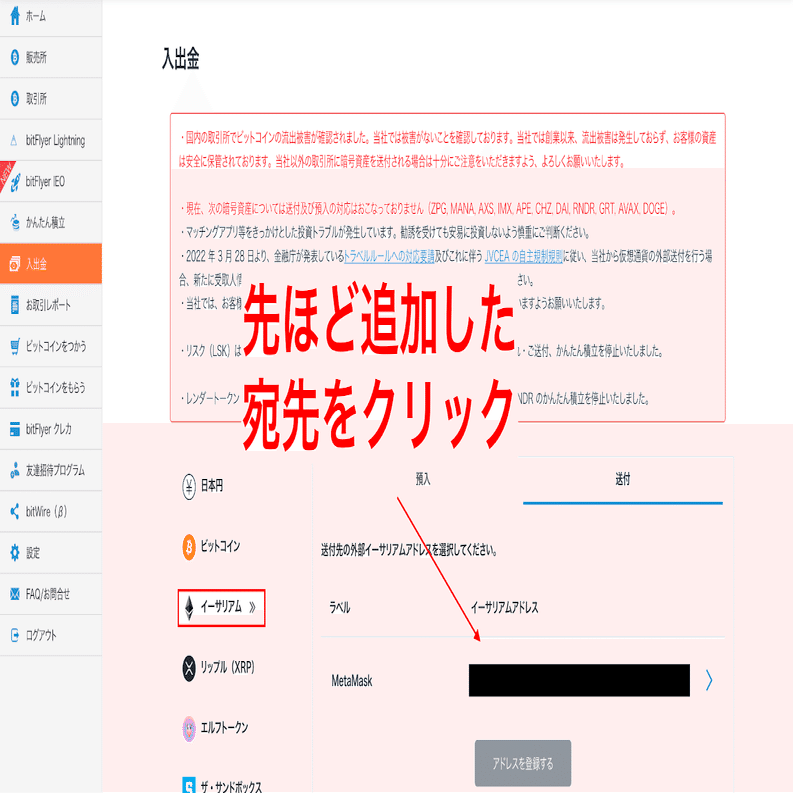
Task: Open bitFlyer IEO from the sidebar
Action: point(51,182)
